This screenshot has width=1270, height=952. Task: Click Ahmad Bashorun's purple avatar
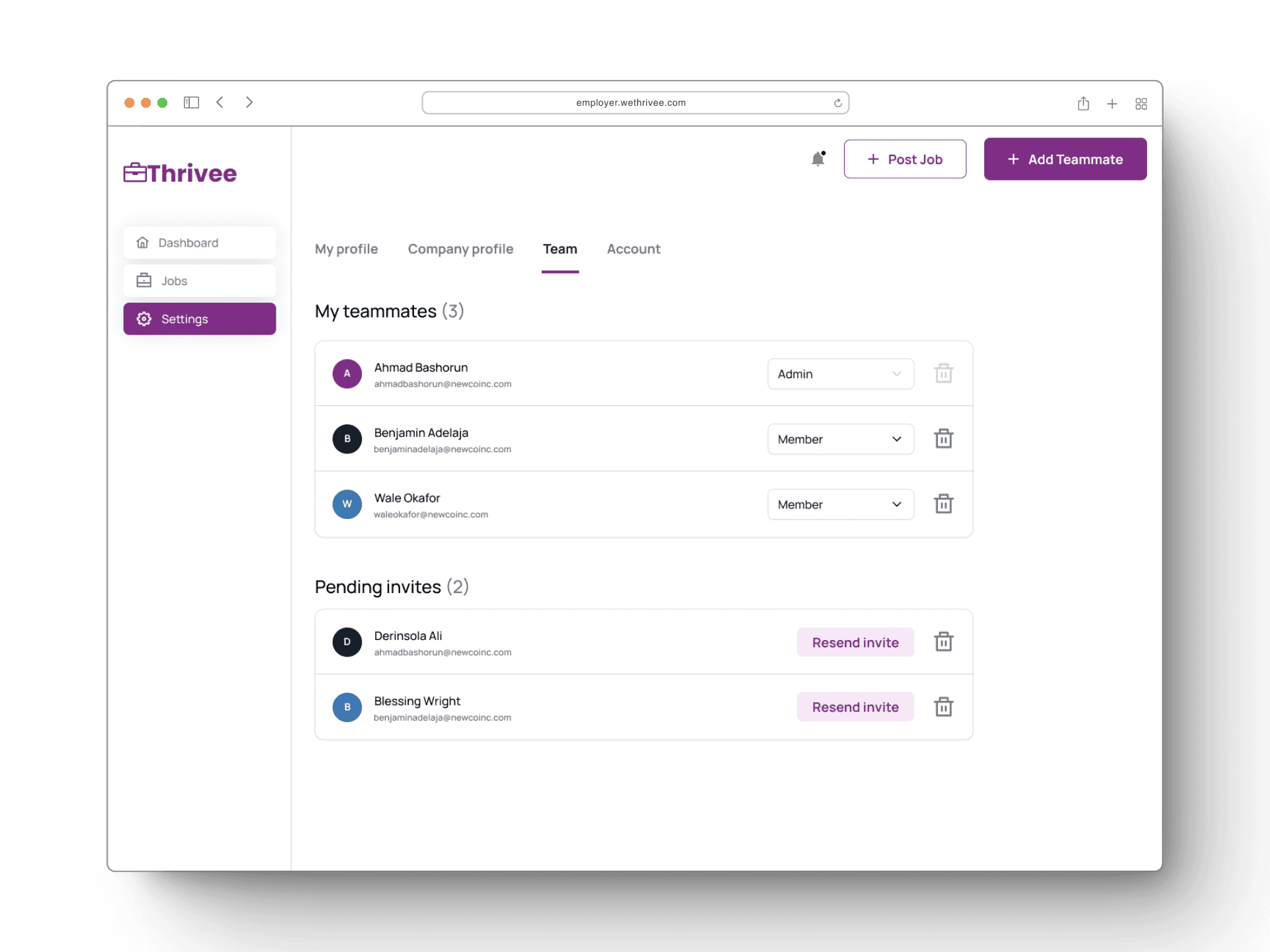click(x=347, y=374)
